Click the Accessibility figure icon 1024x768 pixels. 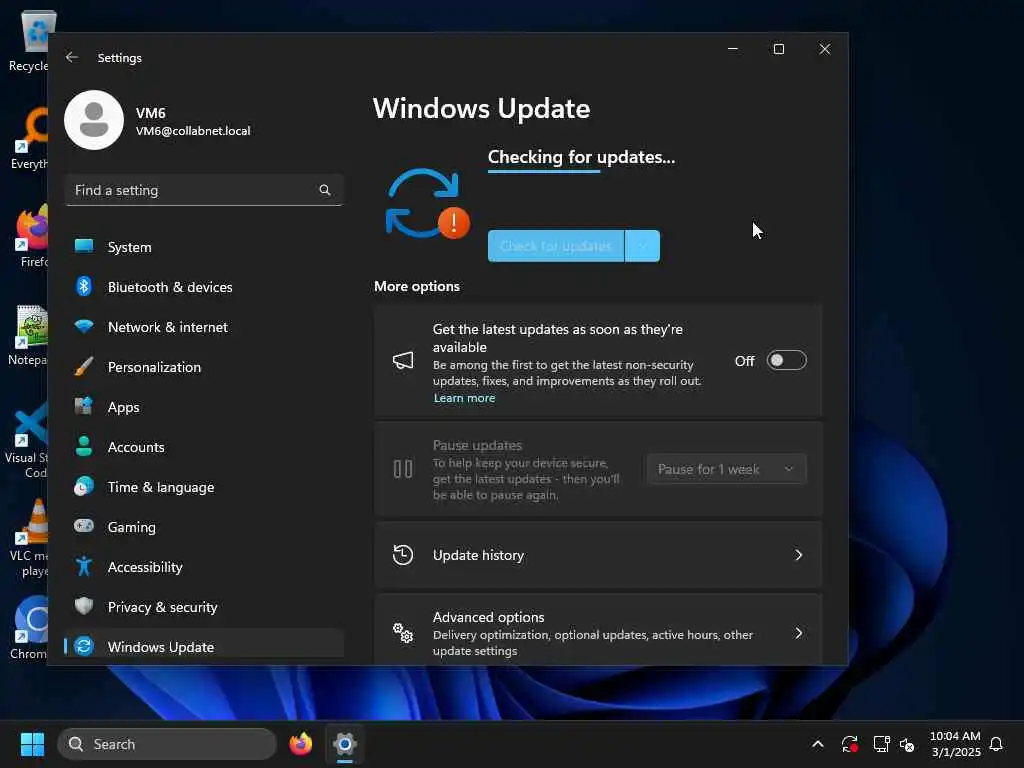click(x=84, y=566)
